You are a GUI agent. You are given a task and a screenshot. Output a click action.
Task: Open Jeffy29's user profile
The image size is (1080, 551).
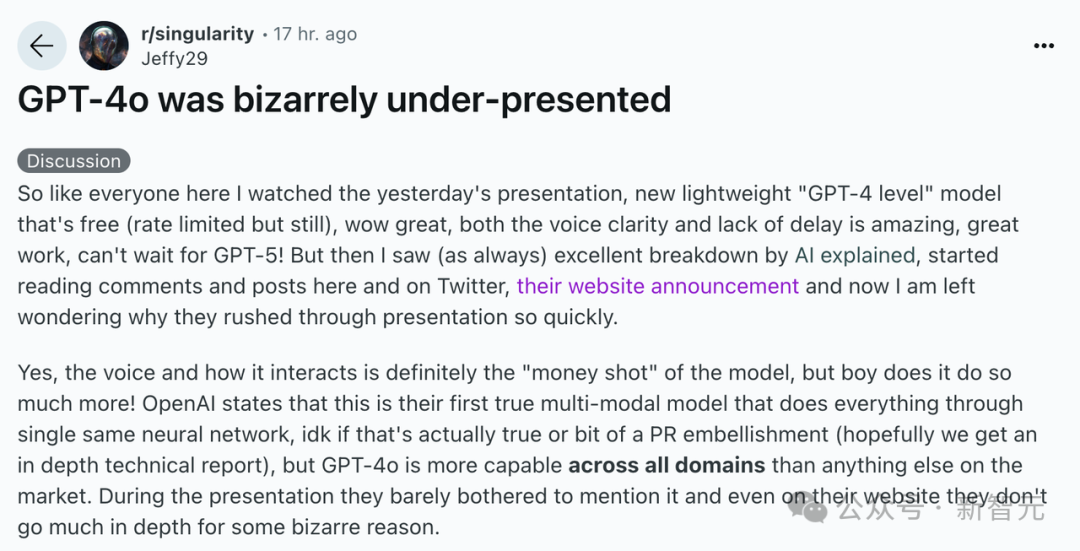174,59
